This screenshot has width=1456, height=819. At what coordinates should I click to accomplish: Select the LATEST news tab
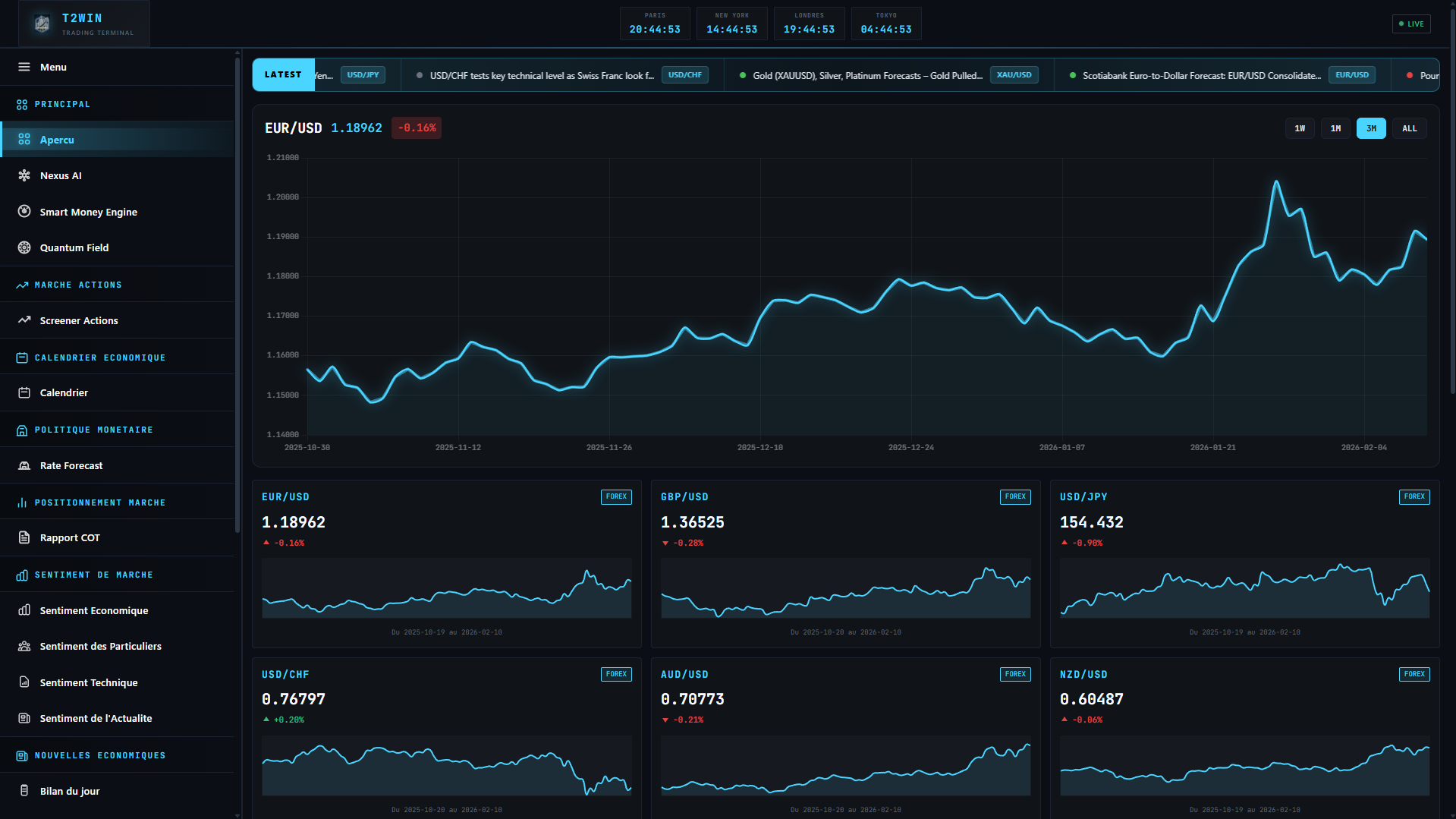pyautogui.click(x=282, y=74)
